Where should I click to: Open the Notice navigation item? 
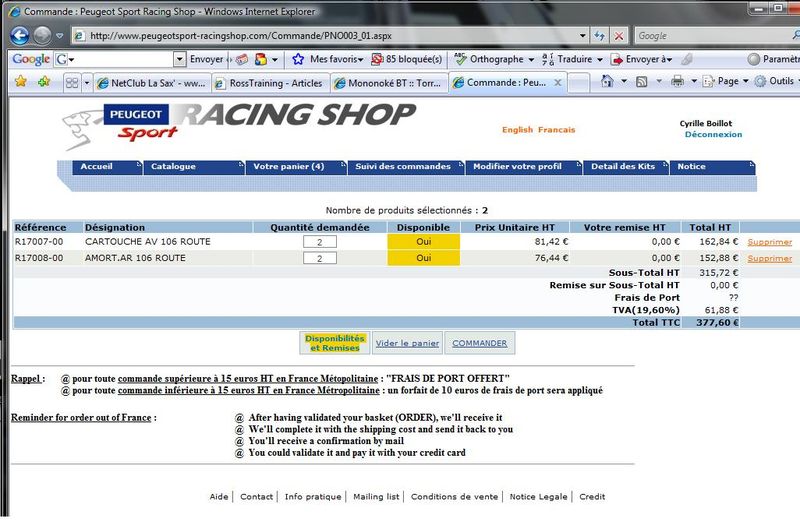click(x=712, y=167)
